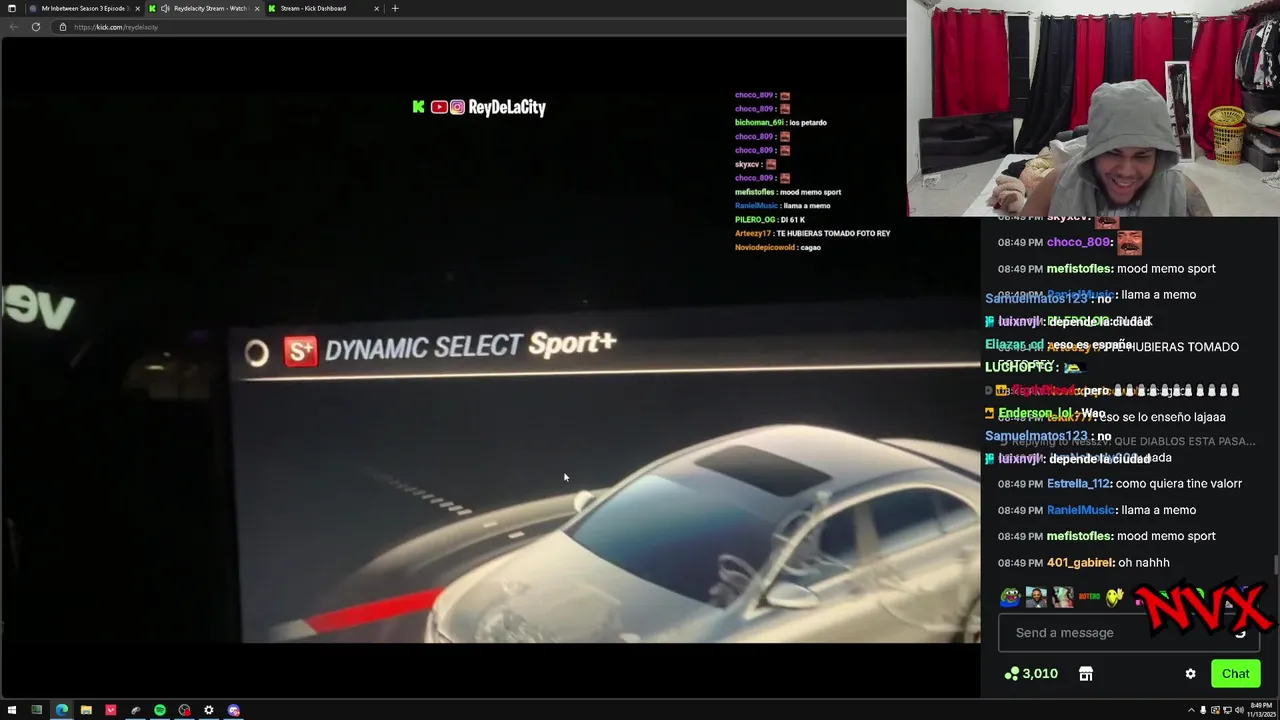Click the 'TE HUBIERAS TOMADO FOTO REY' overlay message
The width and height of the screenshot is (1280, 720).
(x=833, y=234)
